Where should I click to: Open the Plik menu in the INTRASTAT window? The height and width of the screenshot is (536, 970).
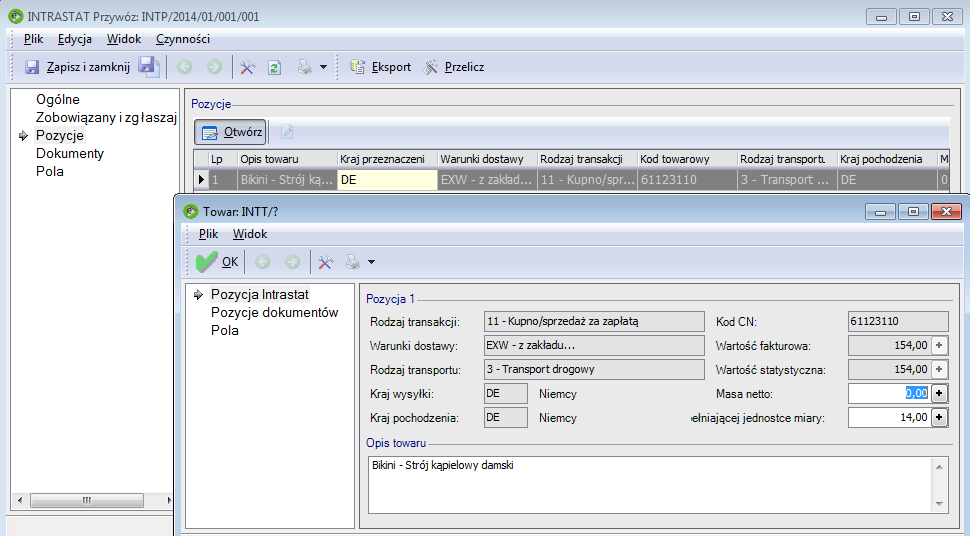[x=33, y=39]
